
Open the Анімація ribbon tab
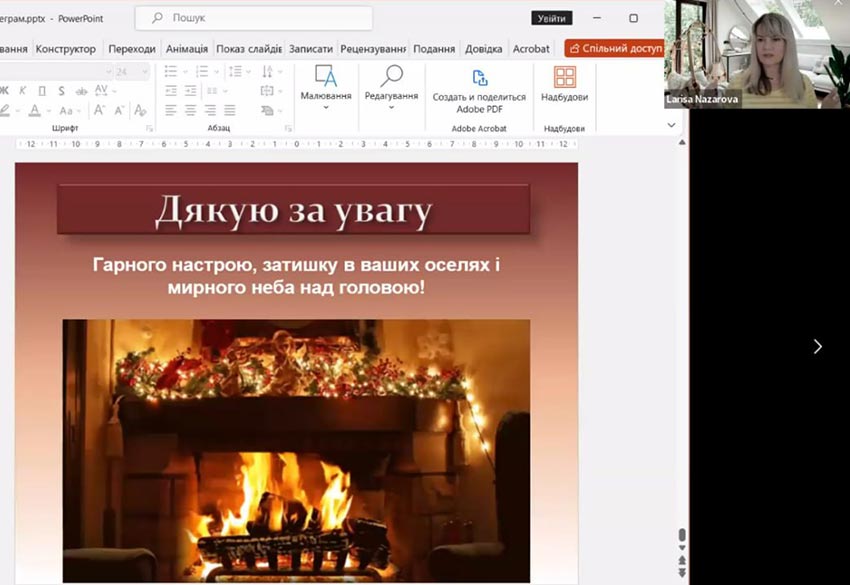coord(187,48)
